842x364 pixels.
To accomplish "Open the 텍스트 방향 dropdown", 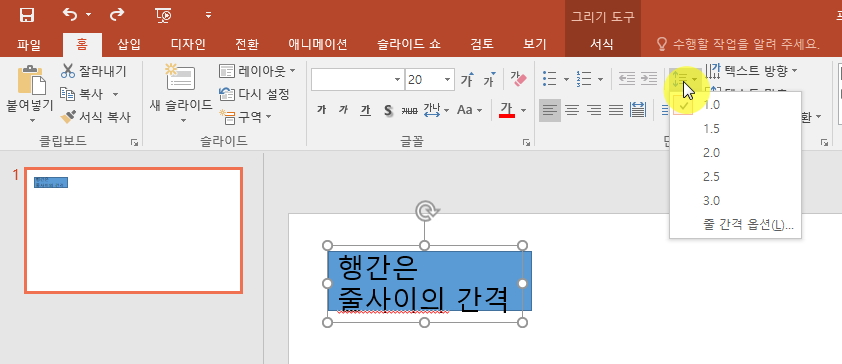I will tap(750, 70).
